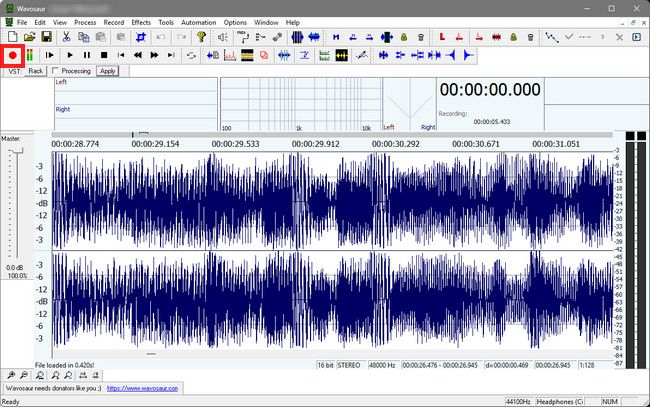The height and width of the screenshot is (407, 650).
Task: Pause playback with the Pause button
Action: (x=87, y=55)
